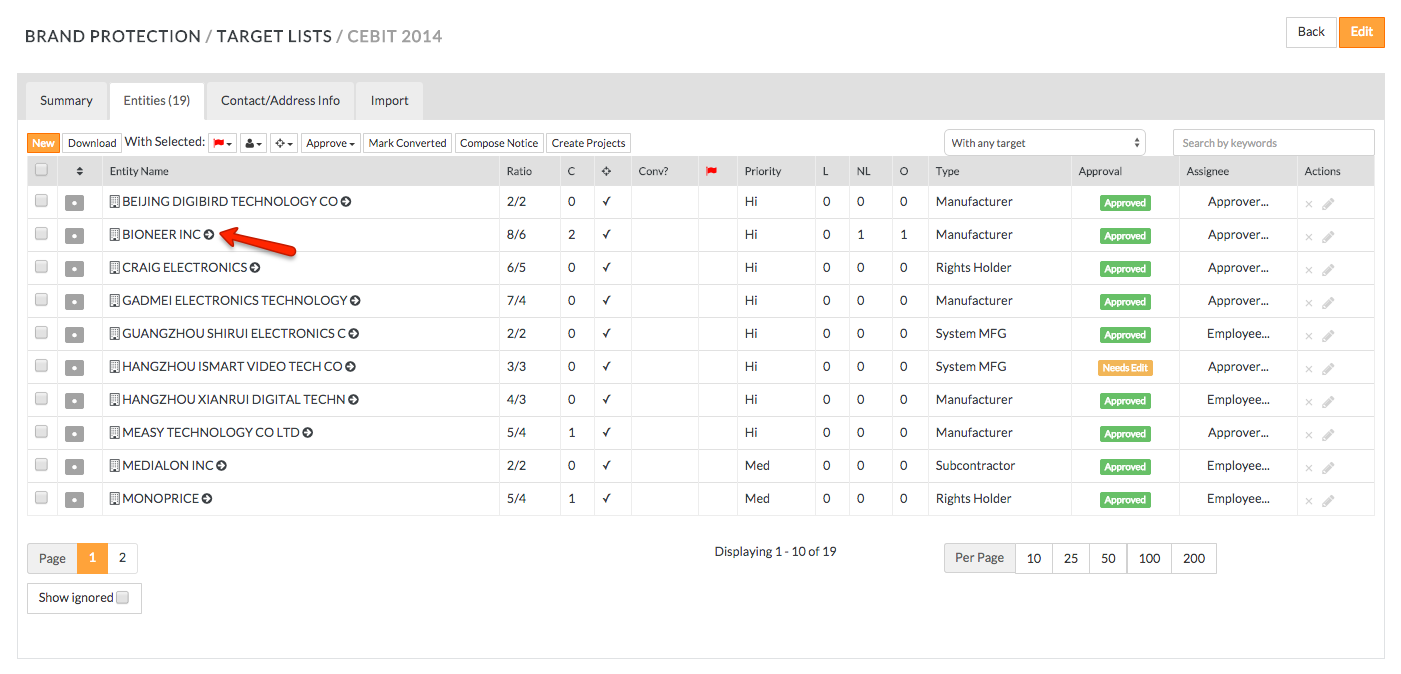The height and width of the screenshot is (674, 1401).
Task: Set Per Page to 100
Action: tap(1148, 558)
